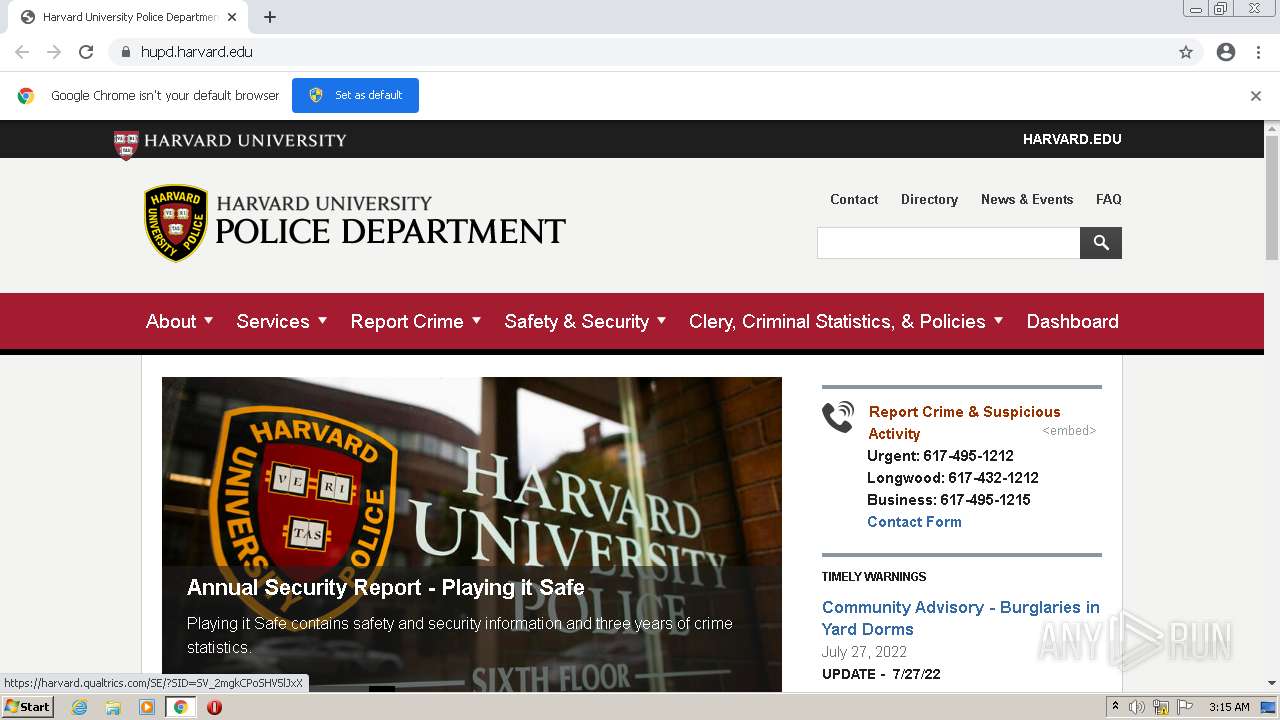Expand the Services menu
Screen dimensions: 1280x720
[x=282, y=321]
